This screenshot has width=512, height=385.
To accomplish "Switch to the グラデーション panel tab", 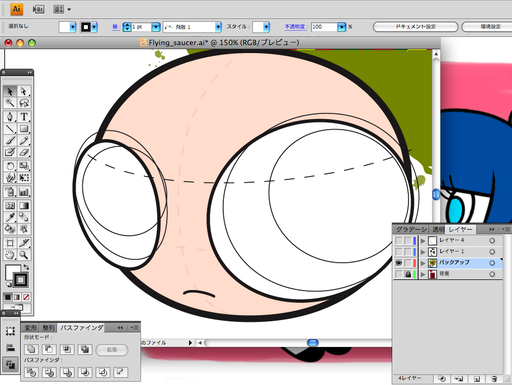I will pyautogui.click(x=411, y=229).
